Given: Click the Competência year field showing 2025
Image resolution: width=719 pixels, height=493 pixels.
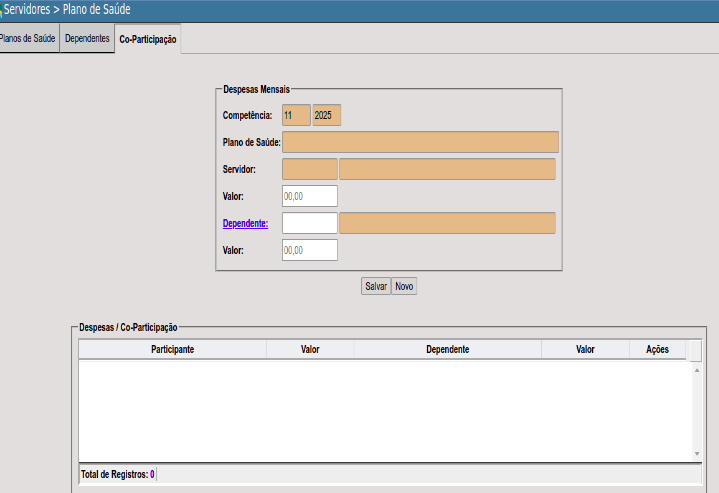Looking at the screenshot, I should (x=327, y=115).
